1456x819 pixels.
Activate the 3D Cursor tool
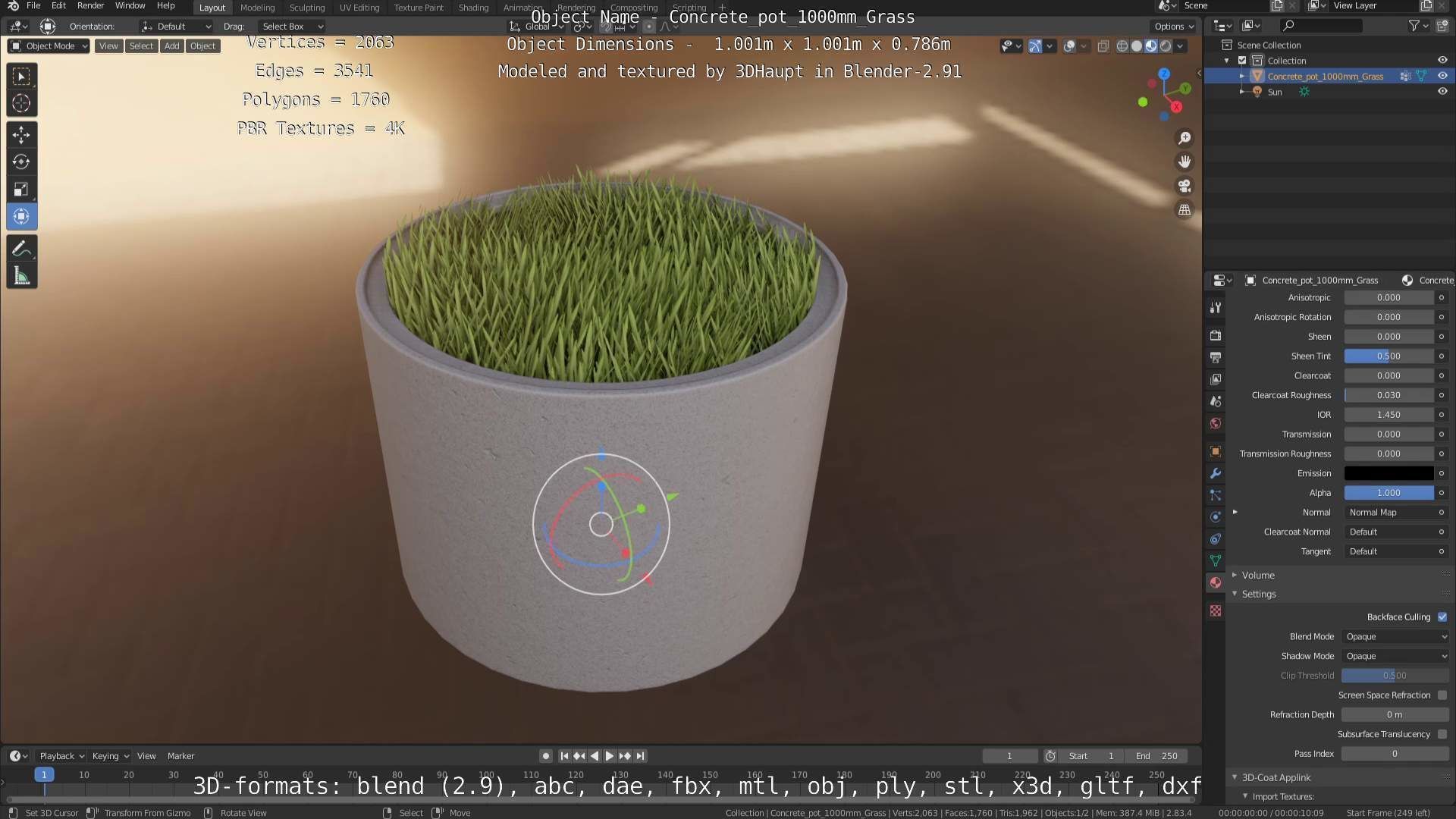pyautogui.click(x=21, y=103)
